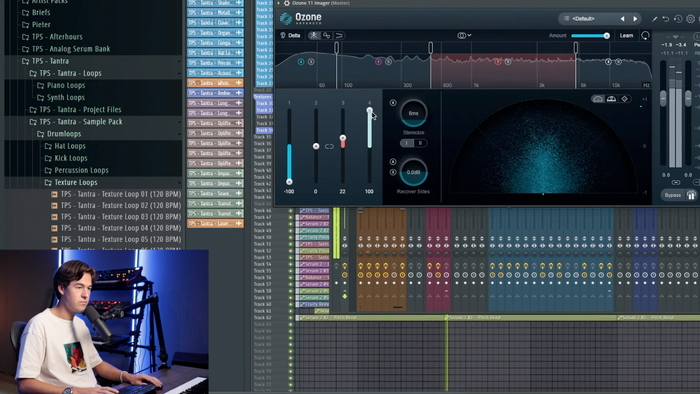The height and width of the screenshot is (394, 700).
Task: Click the Bypass button
Action: tap(672, 195)
